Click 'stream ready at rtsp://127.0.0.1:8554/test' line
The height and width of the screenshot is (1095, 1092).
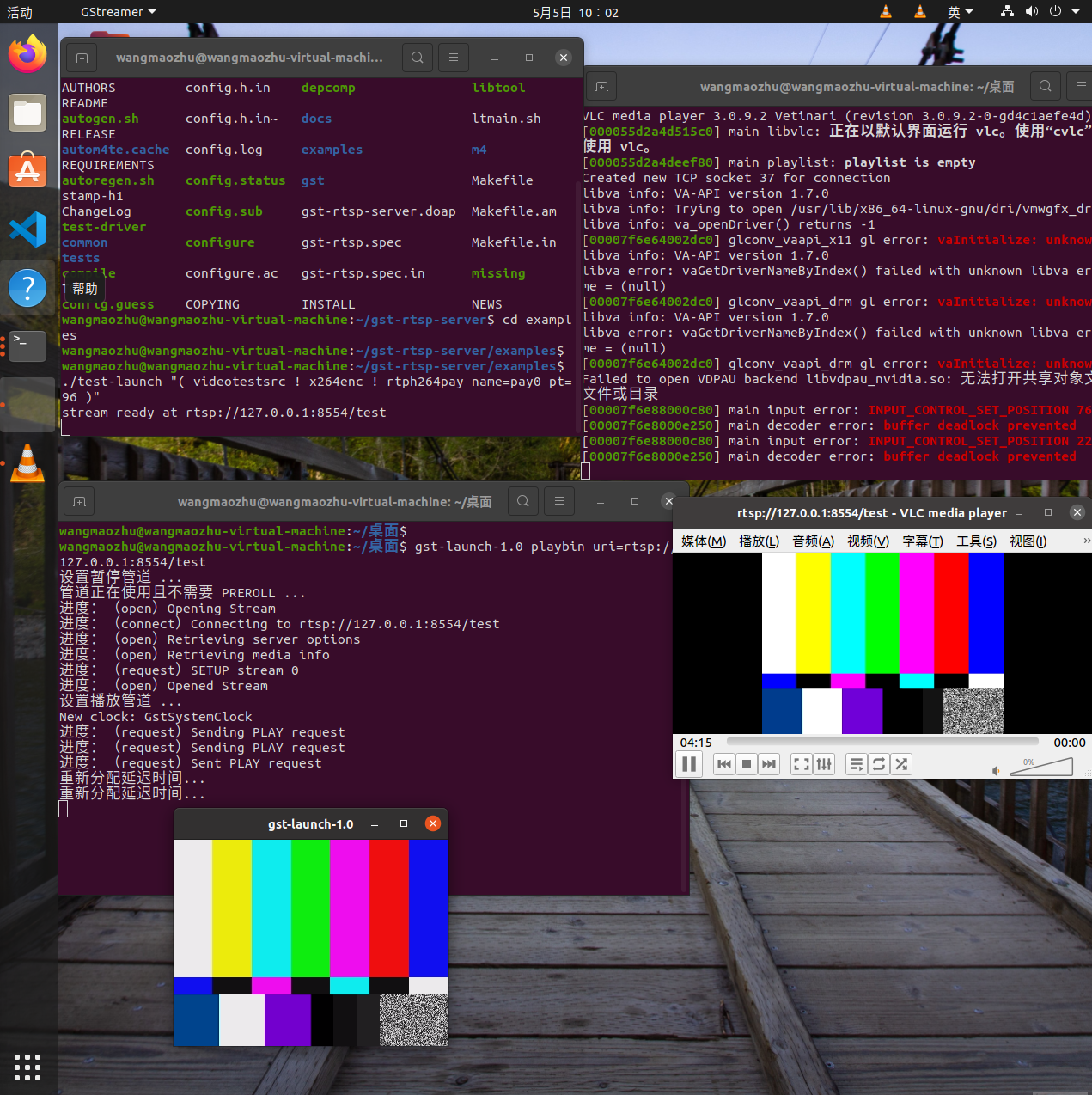[223, 413]
